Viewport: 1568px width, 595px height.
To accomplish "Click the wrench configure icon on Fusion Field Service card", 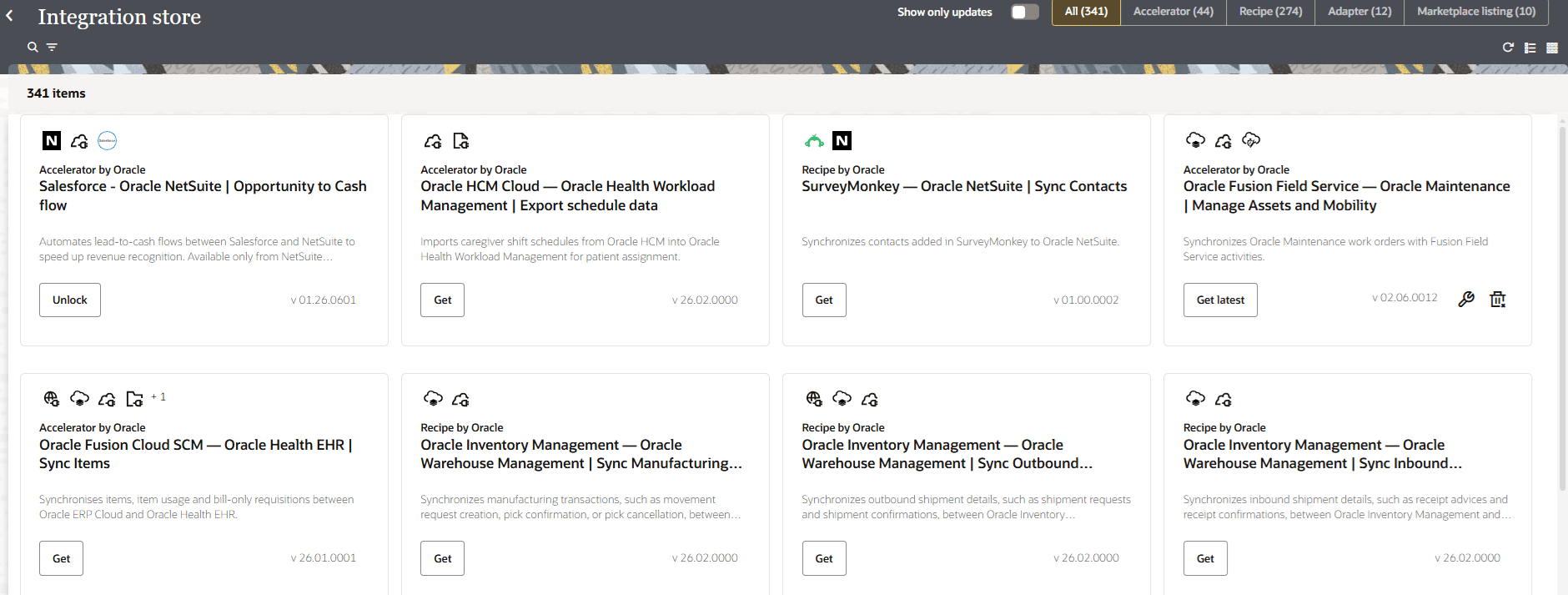I will click(x=1466, y=299).
